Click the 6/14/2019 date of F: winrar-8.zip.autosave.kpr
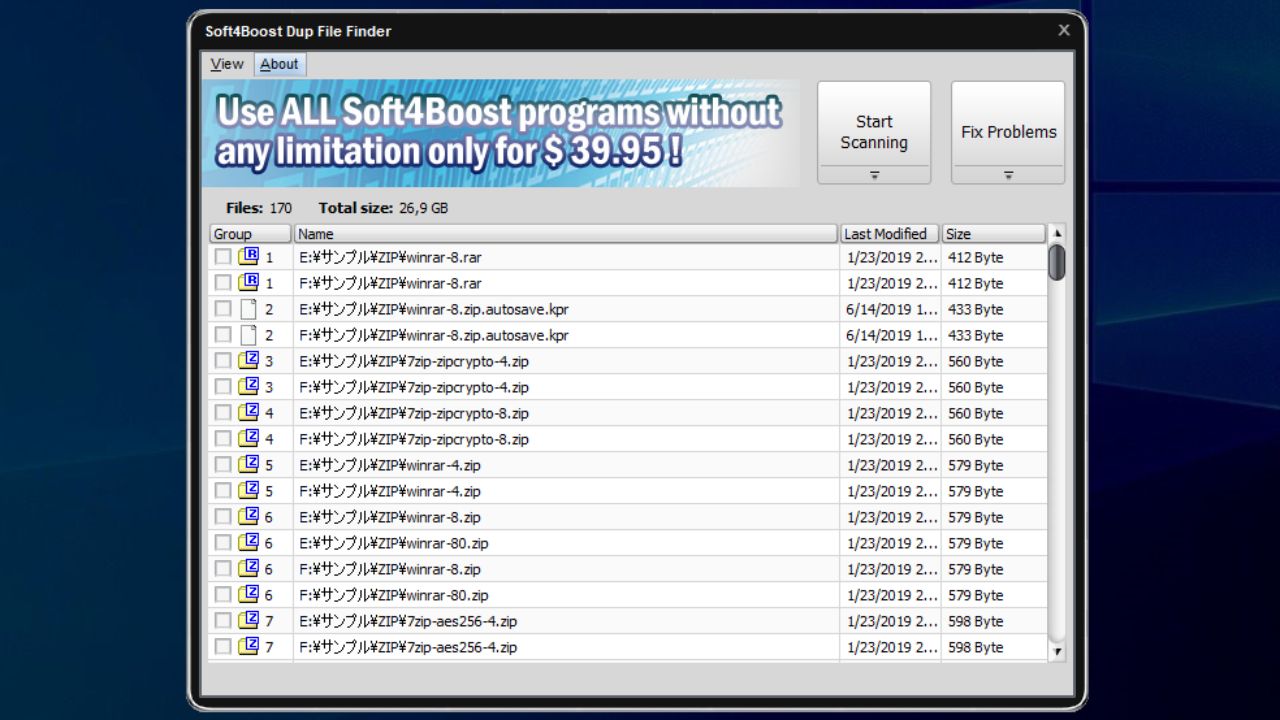Image resolution: width=1280 pixels, height=720 pixels. 892,335
